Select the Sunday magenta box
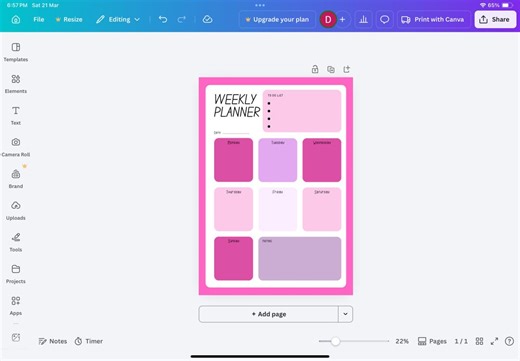 tap(233, 259)
